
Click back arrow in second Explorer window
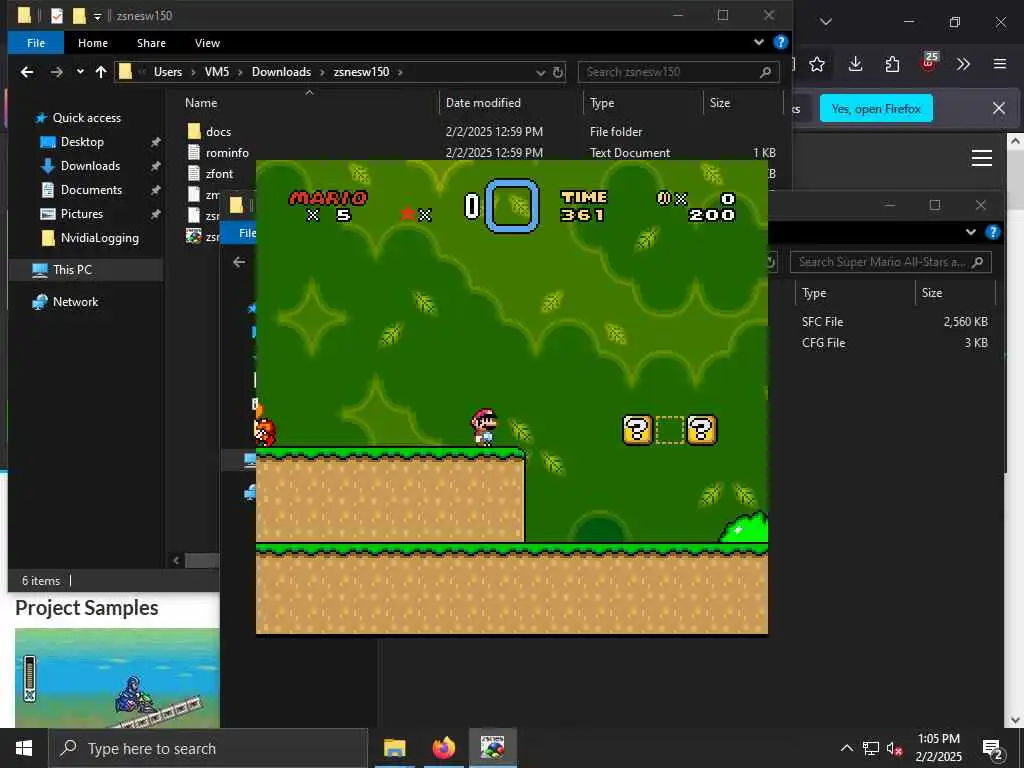point(239,262)
